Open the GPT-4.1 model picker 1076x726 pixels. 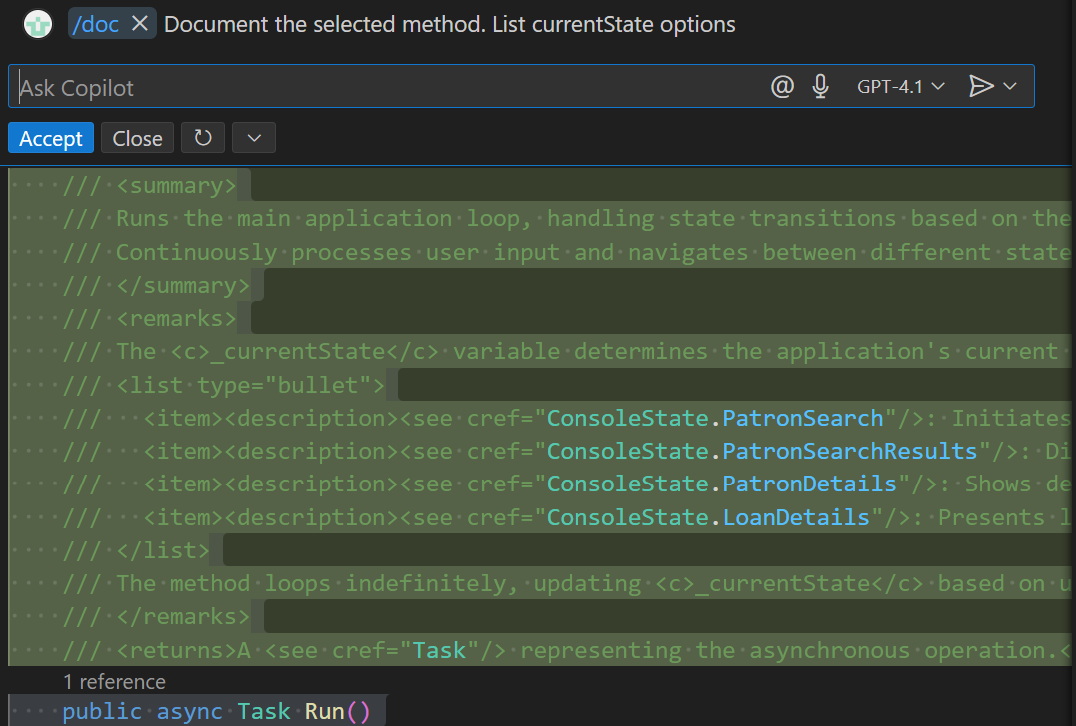pos(899,86)
